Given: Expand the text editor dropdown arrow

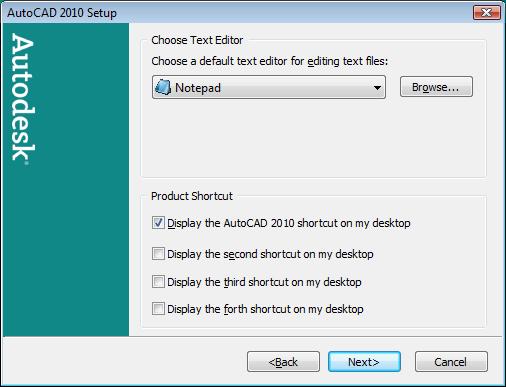Looking at the screenshot, I should pos(377,88).
